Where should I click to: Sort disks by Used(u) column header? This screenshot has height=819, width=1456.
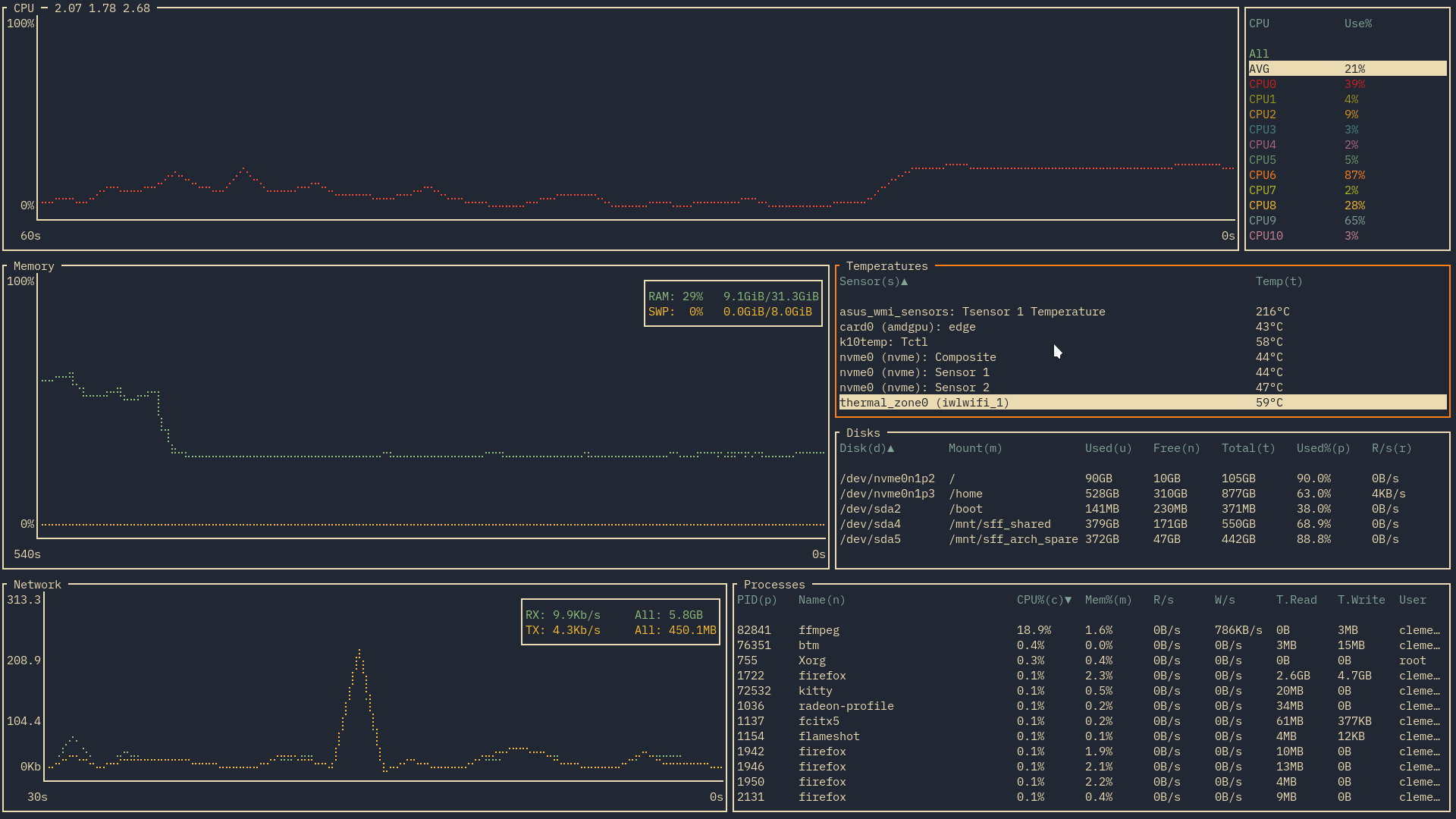click(x=1109, y=448)
